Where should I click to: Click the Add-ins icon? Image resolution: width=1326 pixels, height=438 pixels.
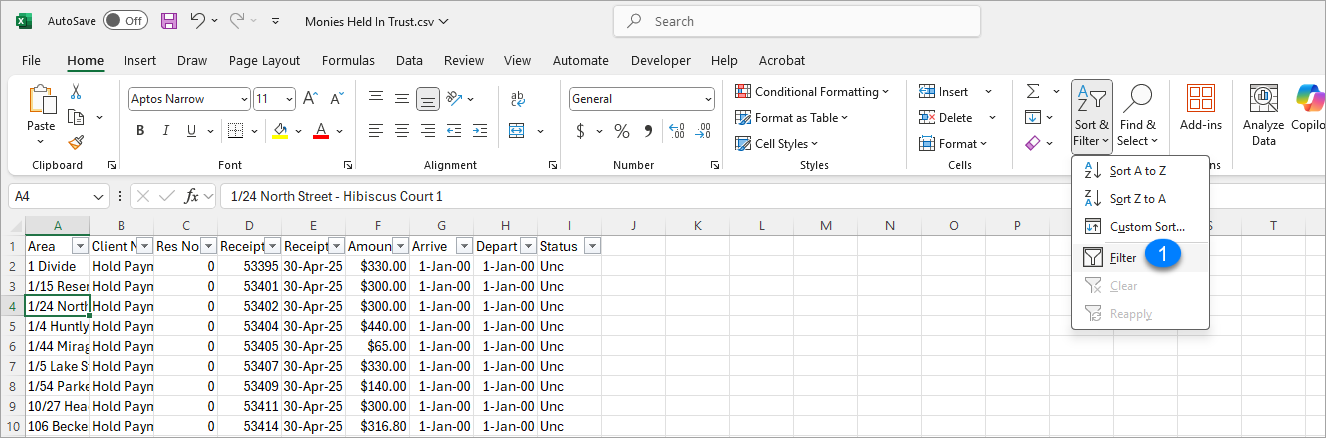[x=1200, y=108]
